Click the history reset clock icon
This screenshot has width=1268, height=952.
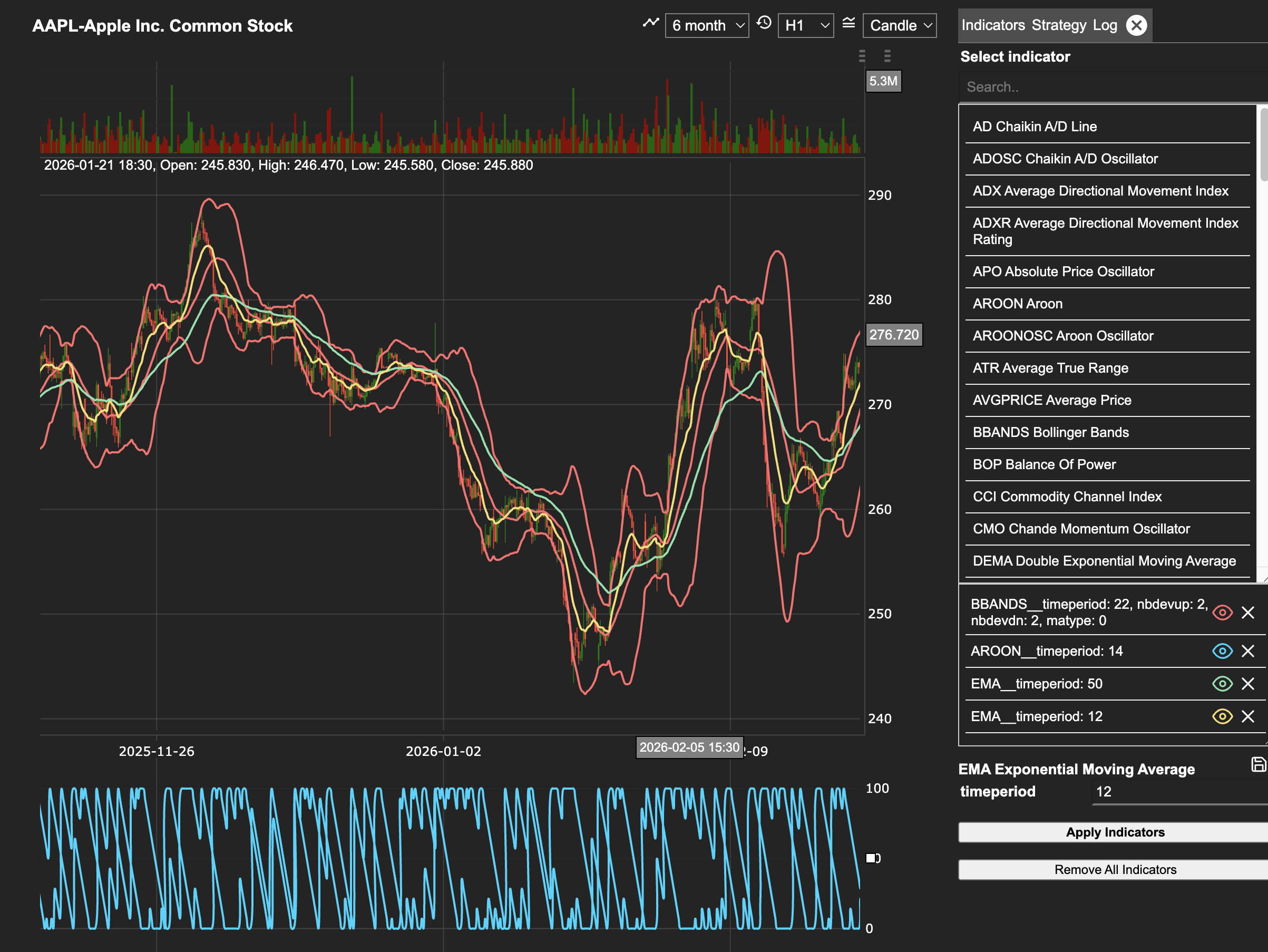764,25
